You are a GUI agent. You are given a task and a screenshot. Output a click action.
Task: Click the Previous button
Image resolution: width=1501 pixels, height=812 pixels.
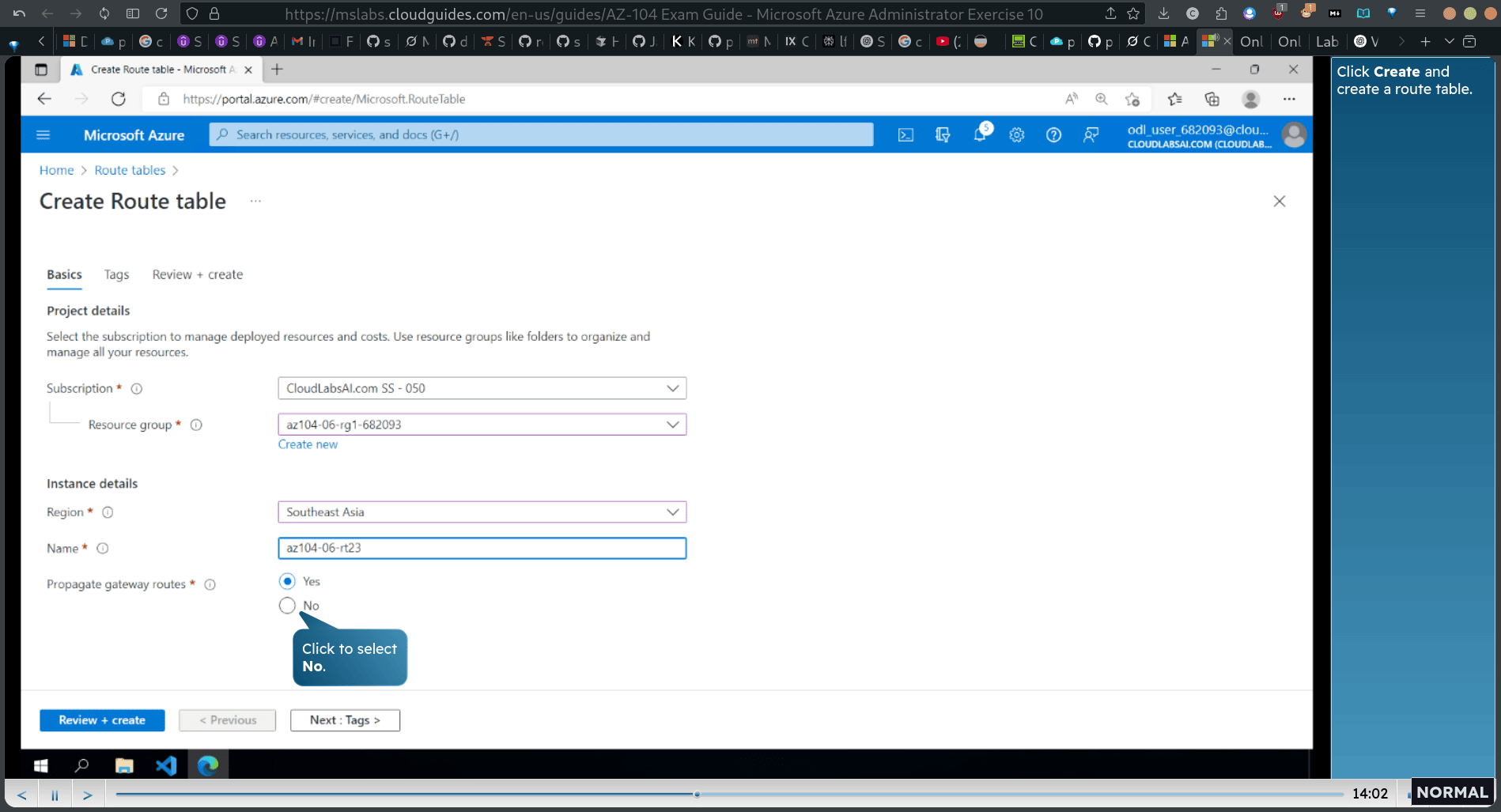coord(228,720)
